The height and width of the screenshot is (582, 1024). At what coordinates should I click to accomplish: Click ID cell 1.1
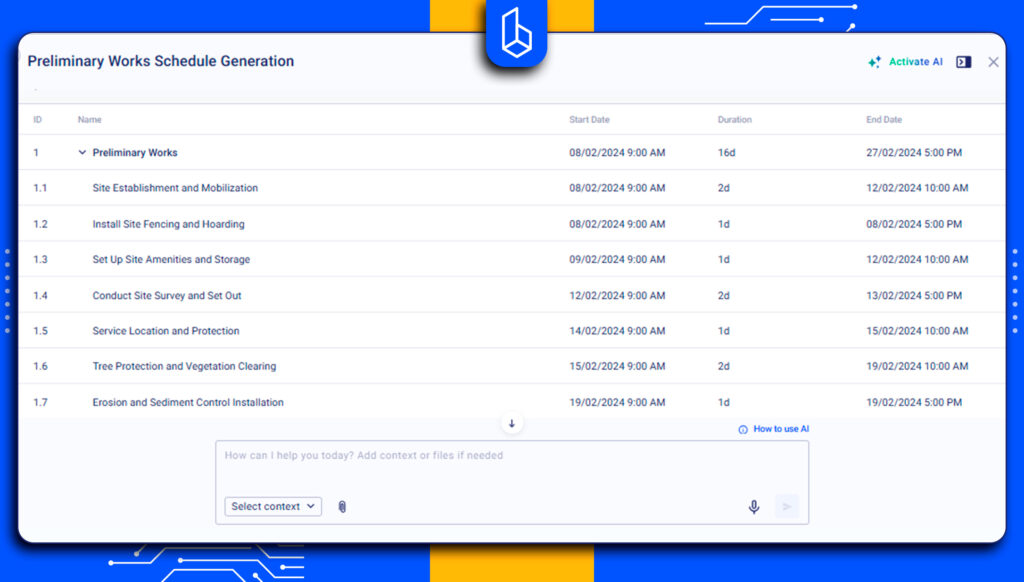click(x=40, y=187)
